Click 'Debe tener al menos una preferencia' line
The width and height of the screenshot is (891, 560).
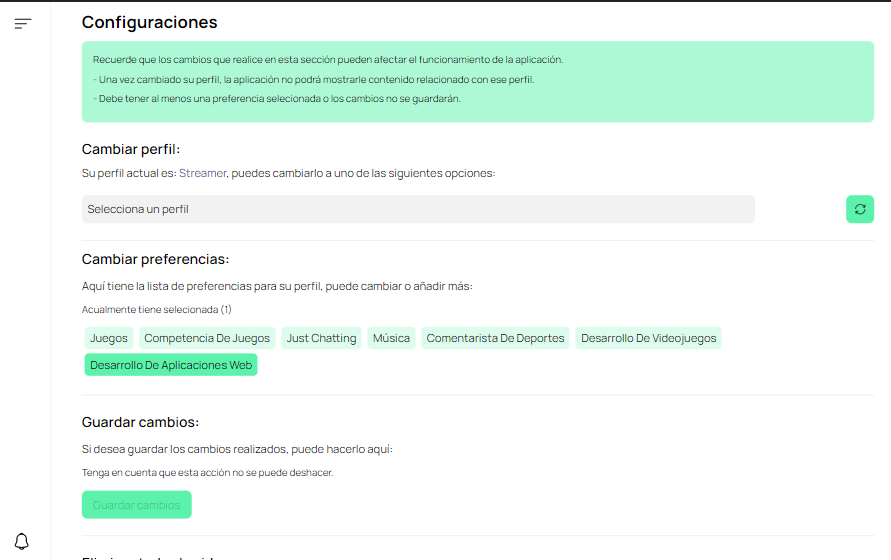click(277, 99)
